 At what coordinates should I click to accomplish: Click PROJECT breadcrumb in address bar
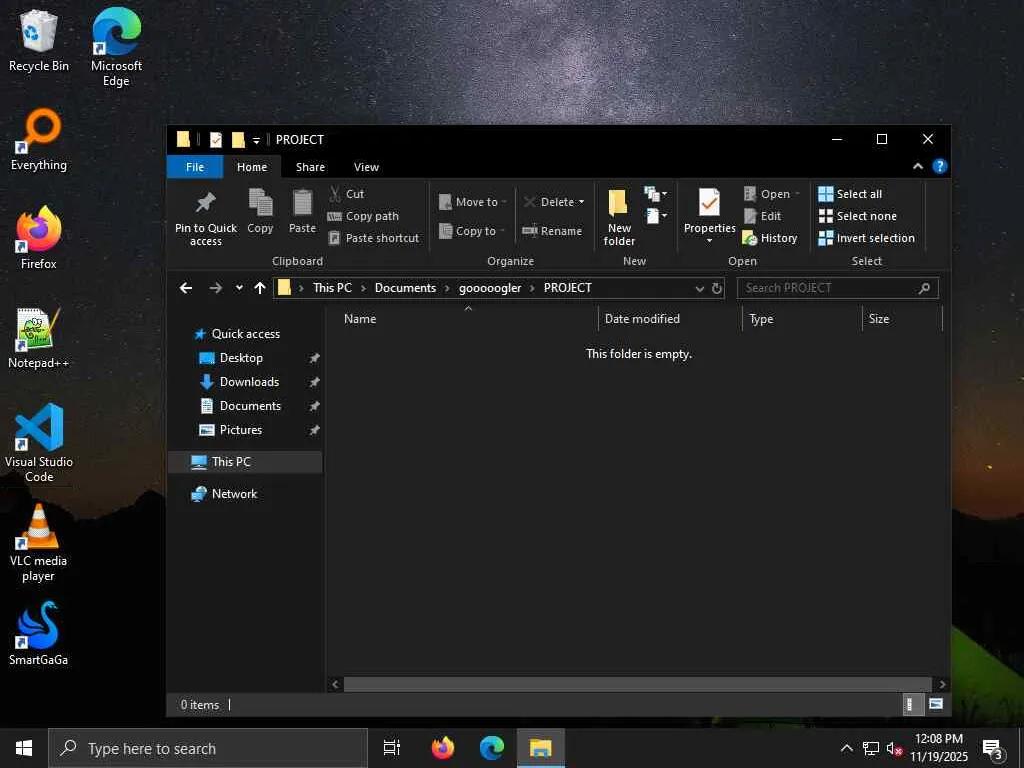(568, 288)
